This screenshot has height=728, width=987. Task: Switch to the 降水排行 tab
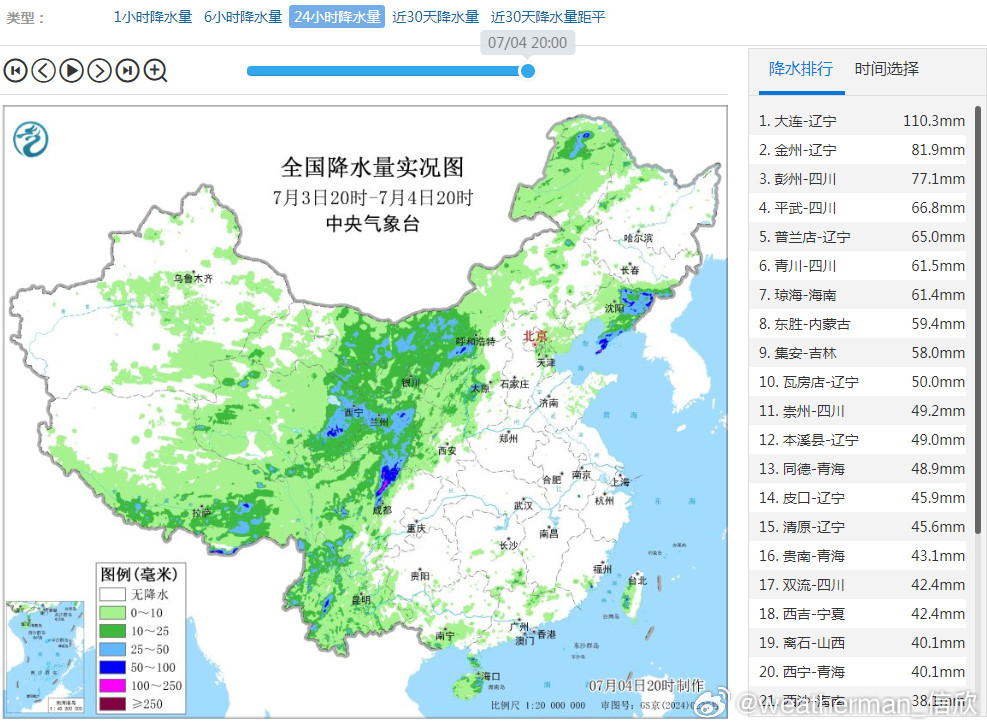(x=801, y=69)
